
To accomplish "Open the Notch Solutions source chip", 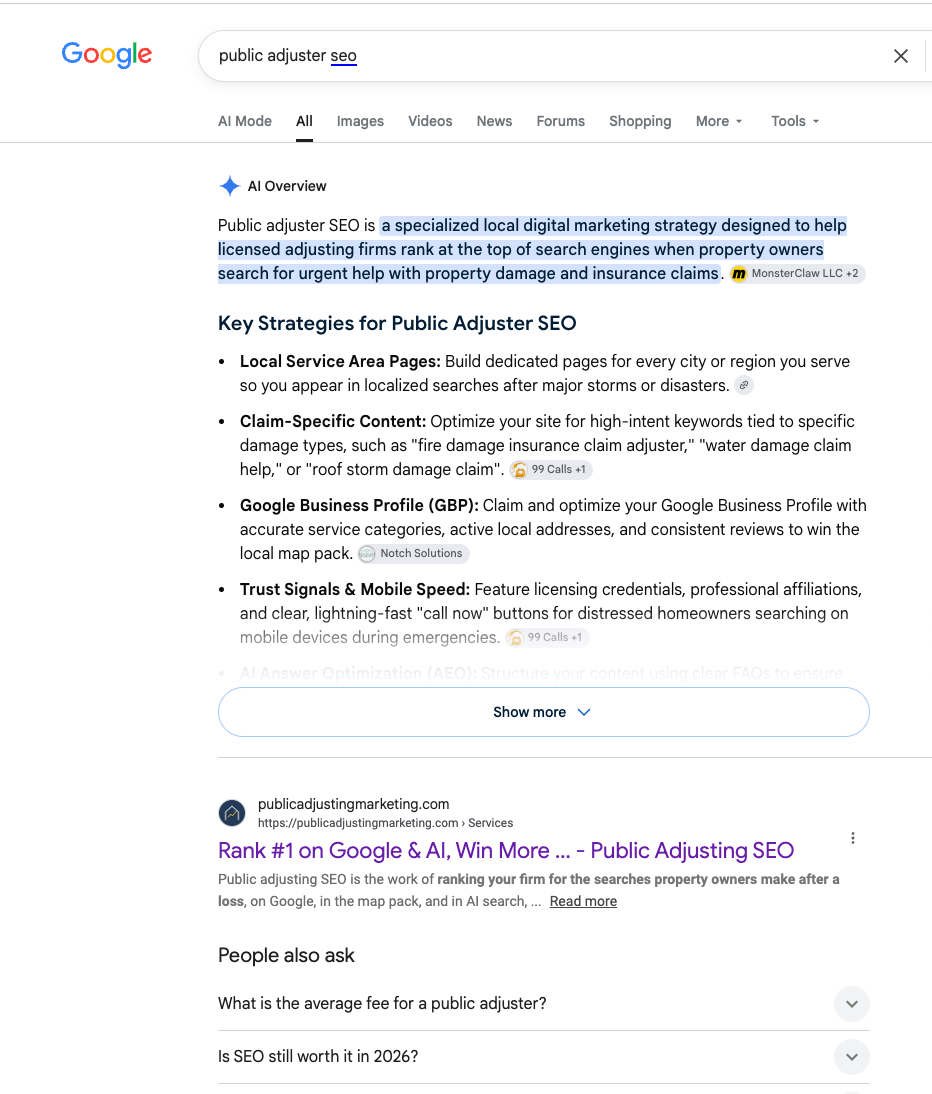I will (x=413, y=553).
